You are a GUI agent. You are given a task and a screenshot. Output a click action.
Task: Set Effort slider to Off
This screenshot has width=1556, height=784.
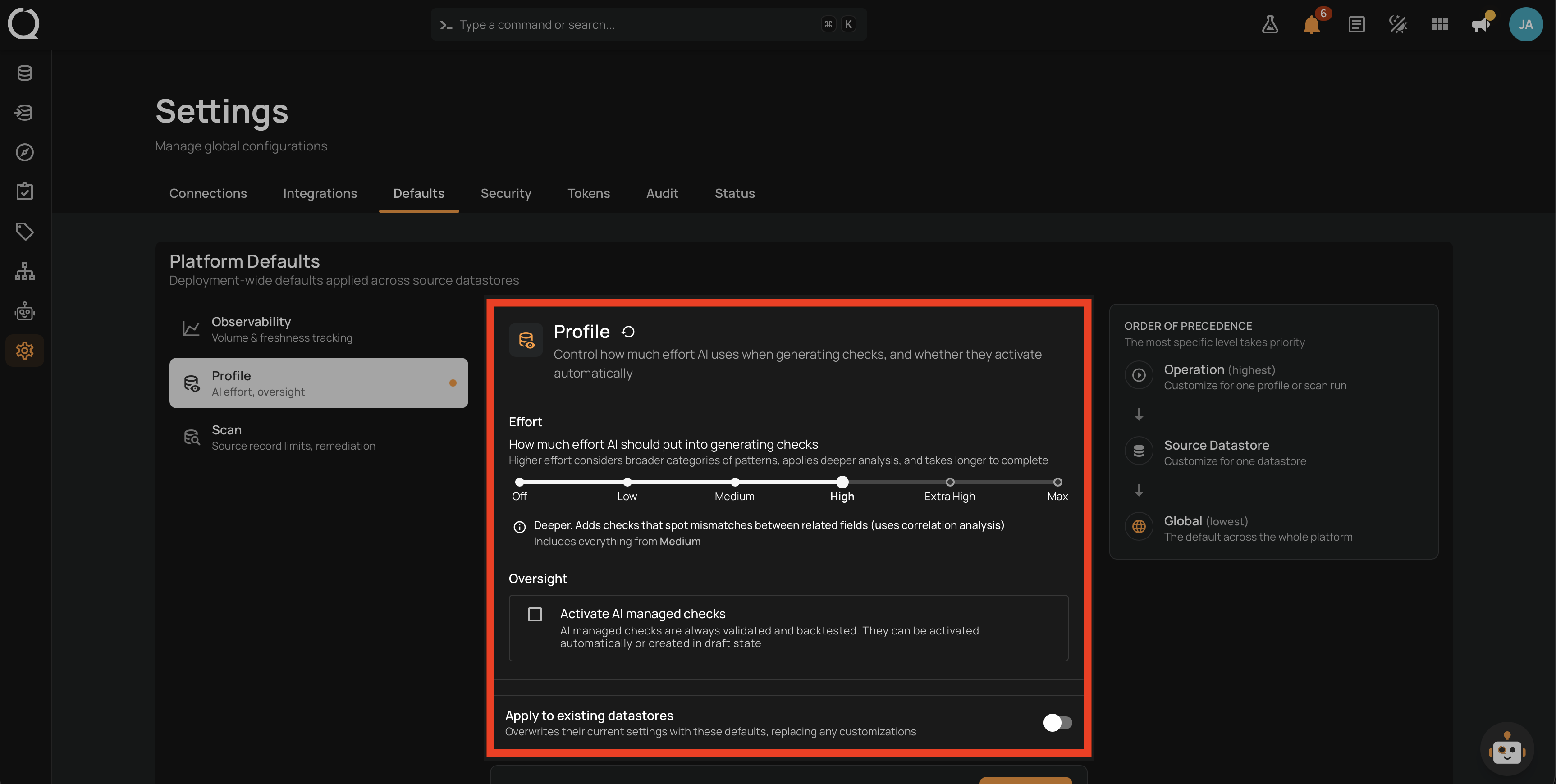(x=519, y=482)
